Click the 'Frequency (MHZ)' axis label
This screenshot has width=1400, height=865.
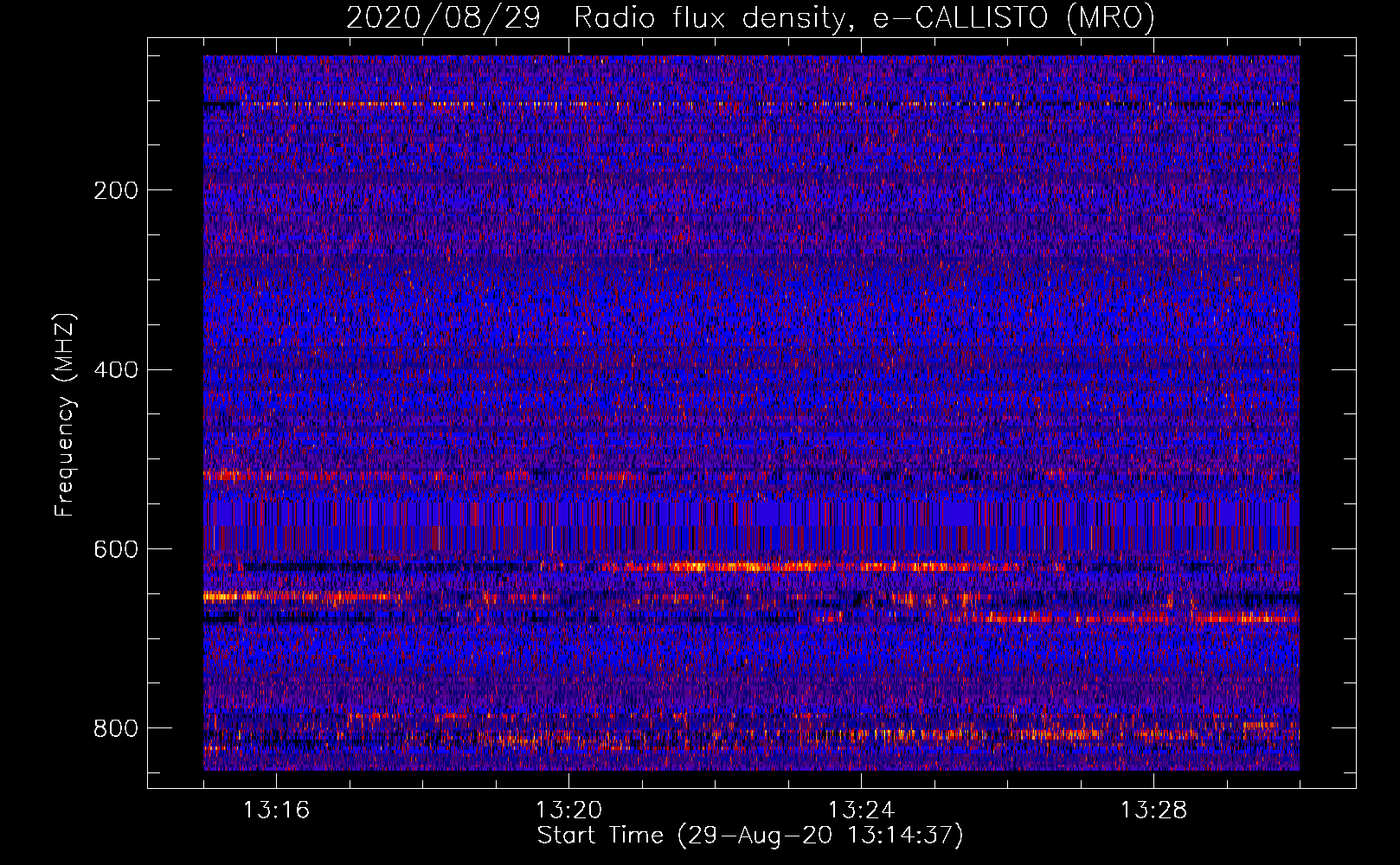(x=65, y=414)
